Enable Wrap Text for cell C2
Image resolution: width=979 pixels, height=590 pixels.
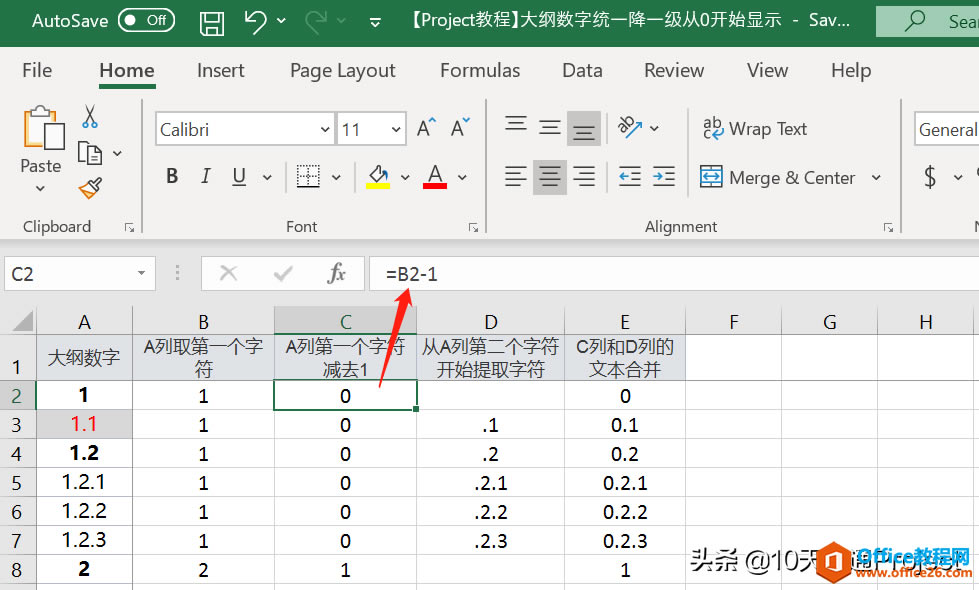click(x=755, y=128)
